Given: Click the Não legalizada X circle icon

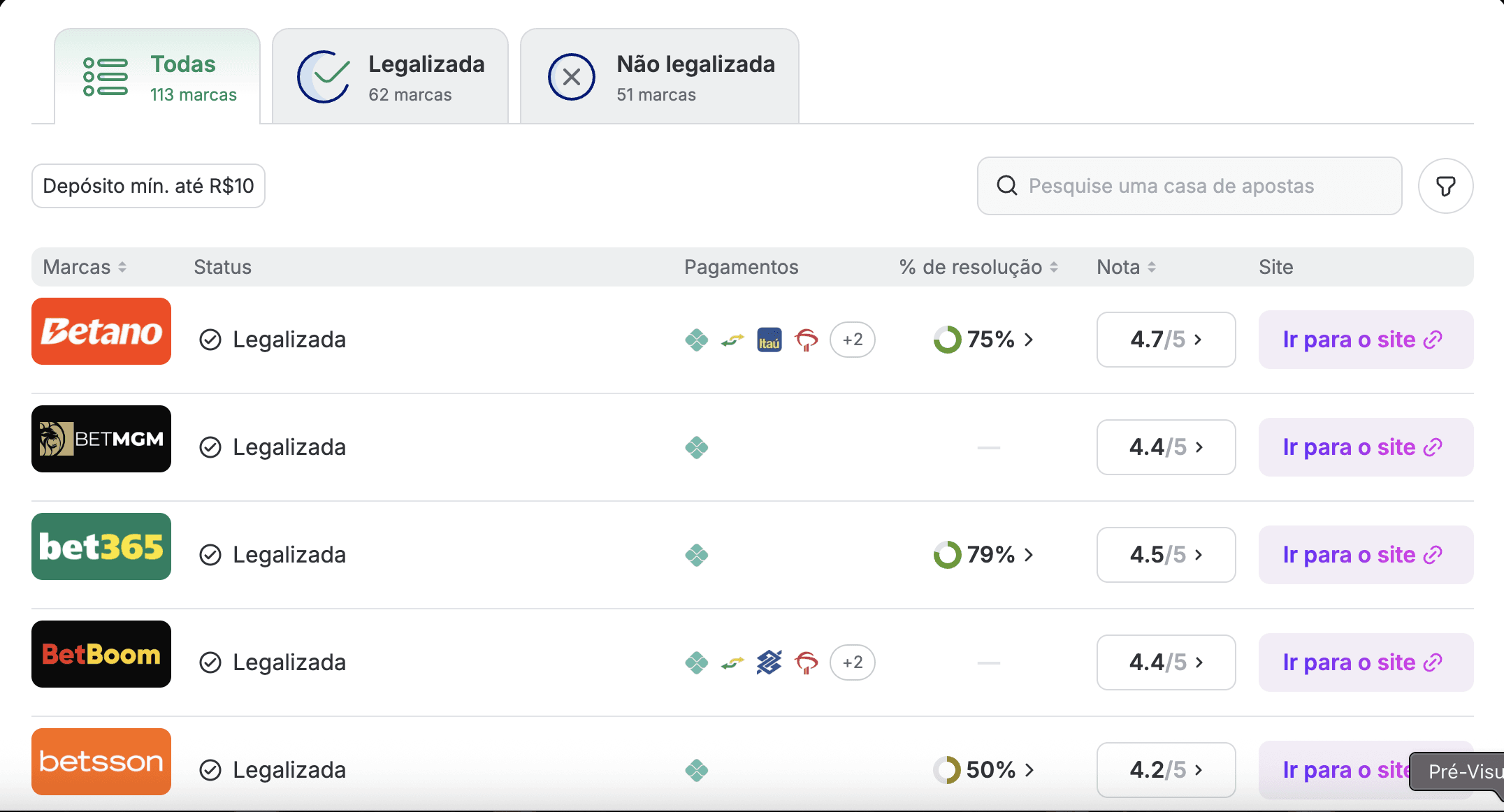Looking at the screenshot, I should coord(572,77).
